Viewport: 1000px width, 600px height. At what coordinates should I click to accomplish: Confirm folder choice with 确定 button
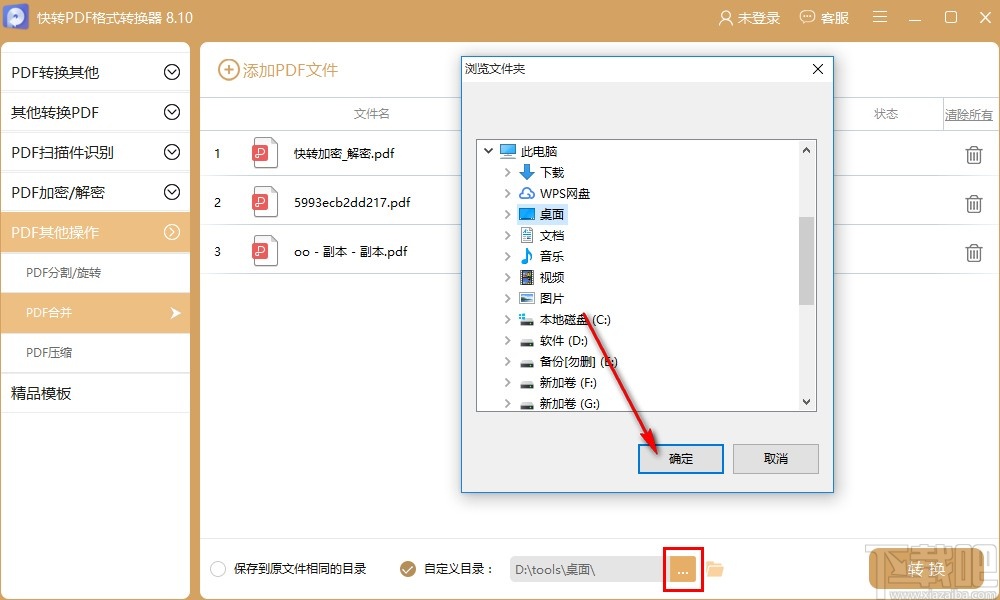point(680,459)
